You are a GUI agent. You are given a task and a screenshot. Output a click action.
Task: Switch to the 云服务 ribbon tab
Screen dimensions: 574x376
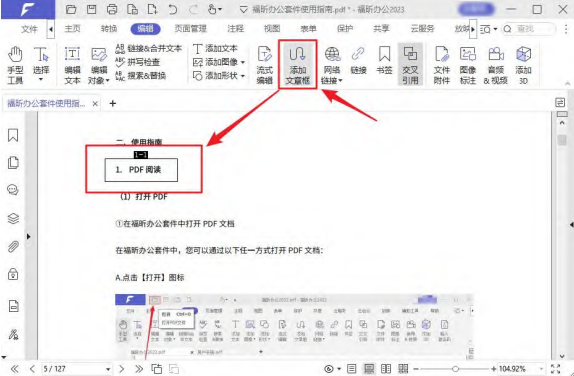coord(422,29)
